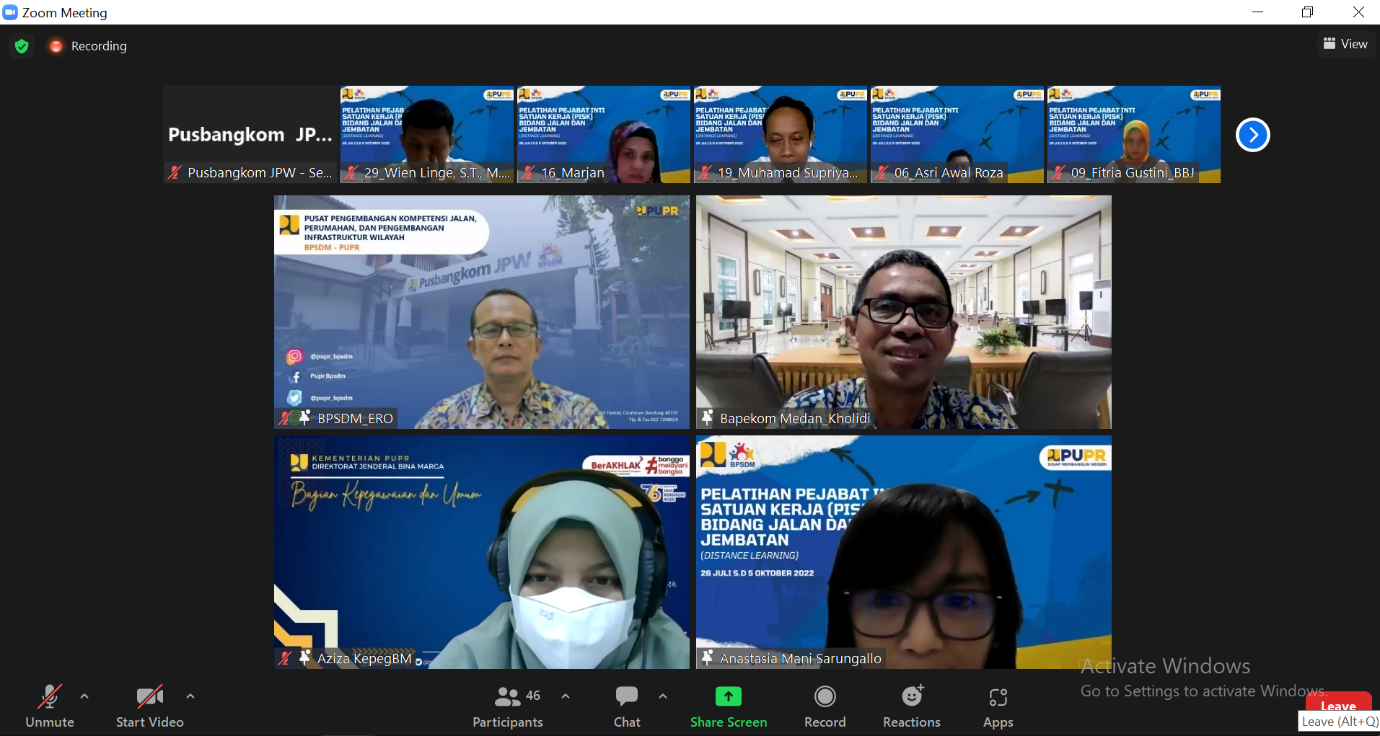This screenshot has height=736, width=1380.
Task: Click the Share Screen icon
Action: (x=728, y=697)
